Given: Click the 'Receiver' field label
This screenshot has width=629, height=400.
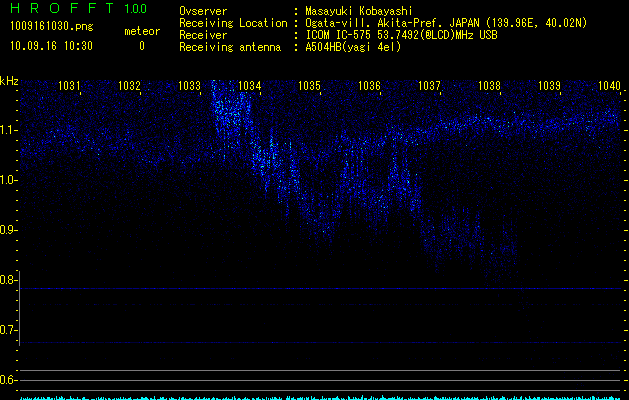Looking at the screenshot, I should [203, 35].
